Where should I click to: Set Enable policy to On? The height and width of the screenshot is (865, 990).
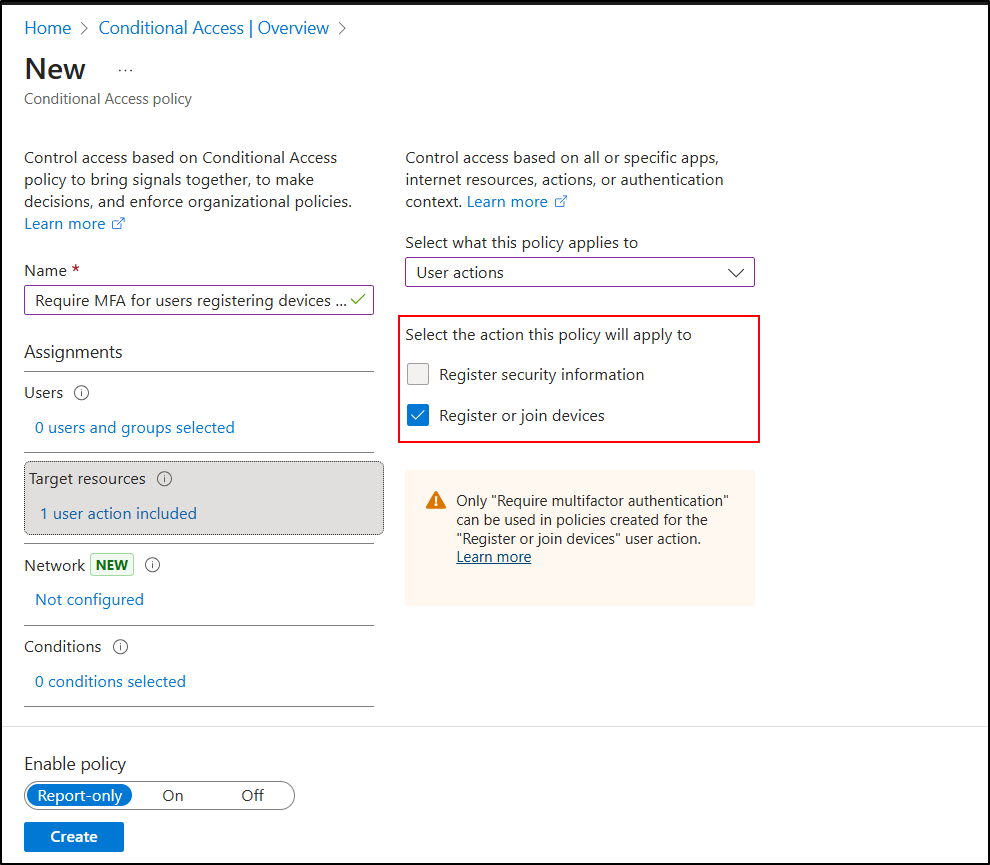173,796
